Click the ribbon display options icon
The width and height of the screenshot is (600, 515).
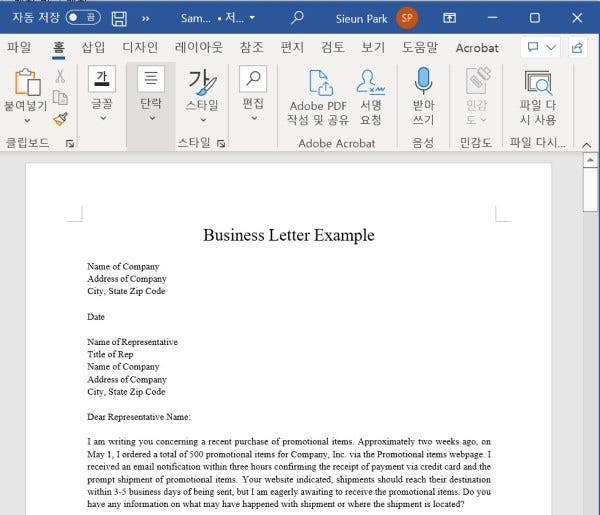coord(449,18)
